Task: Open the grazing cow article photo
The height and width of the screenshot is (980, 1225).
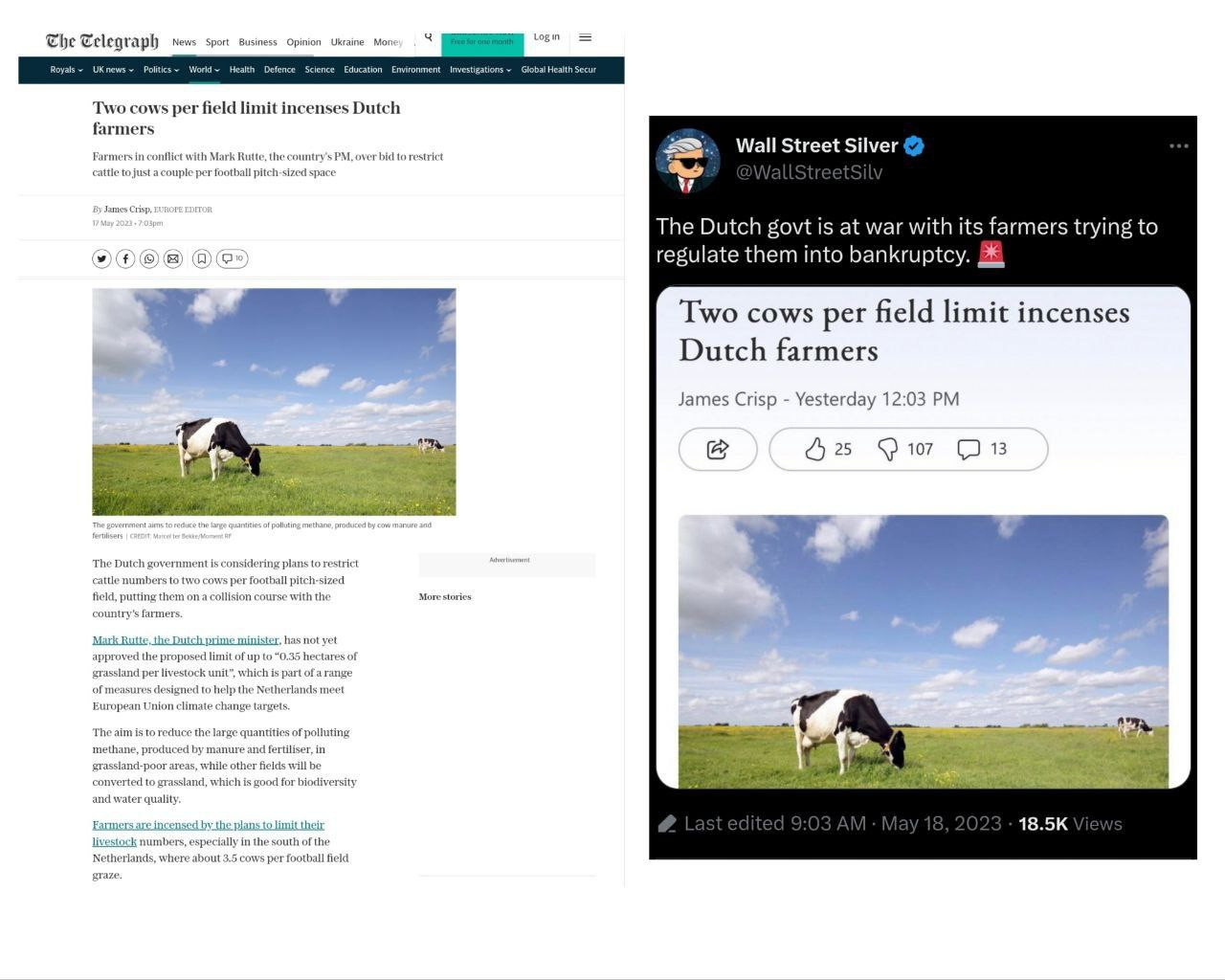Action: pyautogui.click(x=274, y=402)
